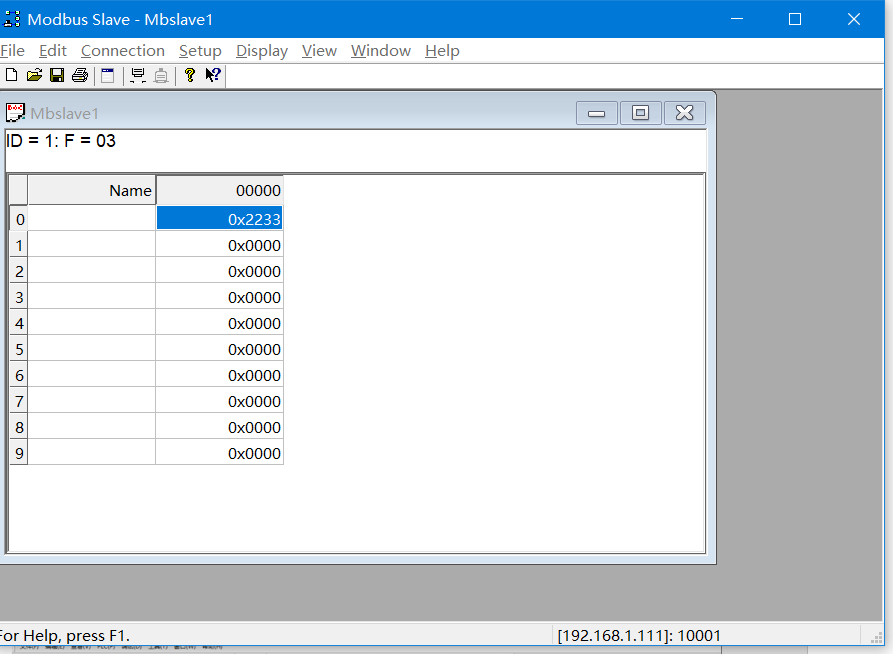Click the Save floppy disk toolbar icon
The width and height of the screenshot is (893, 654).
pyautogui.click(x=57, y=75)
